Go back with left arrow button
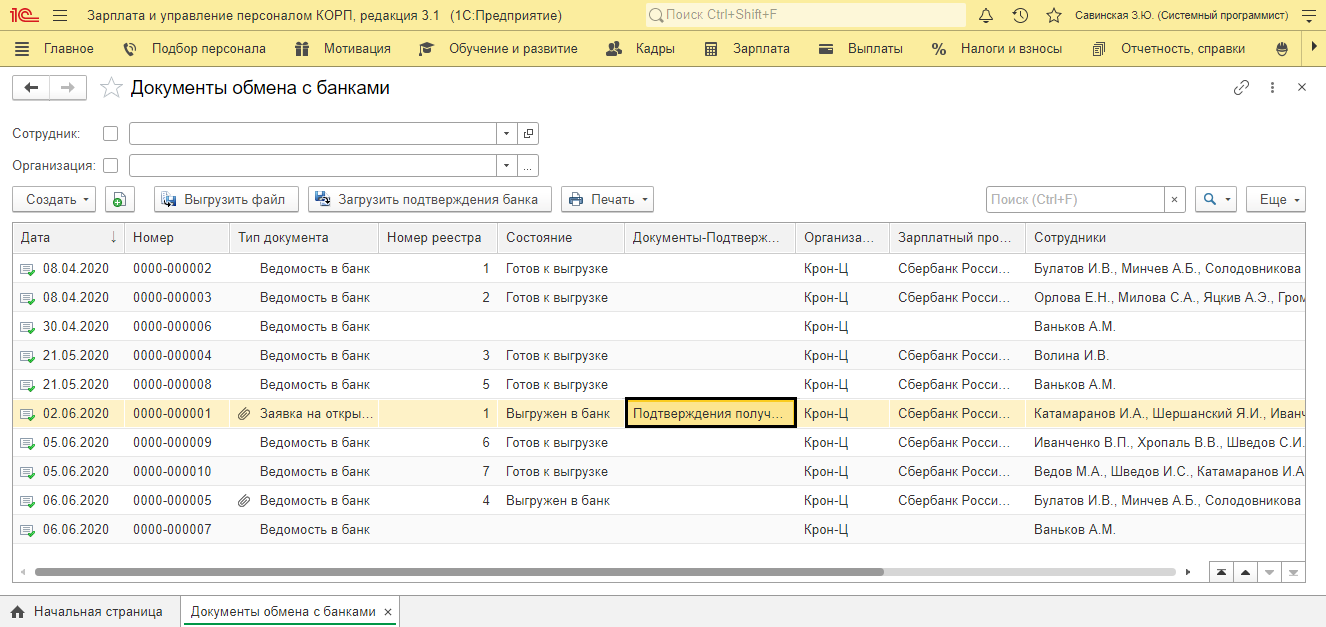 [31, 88]
